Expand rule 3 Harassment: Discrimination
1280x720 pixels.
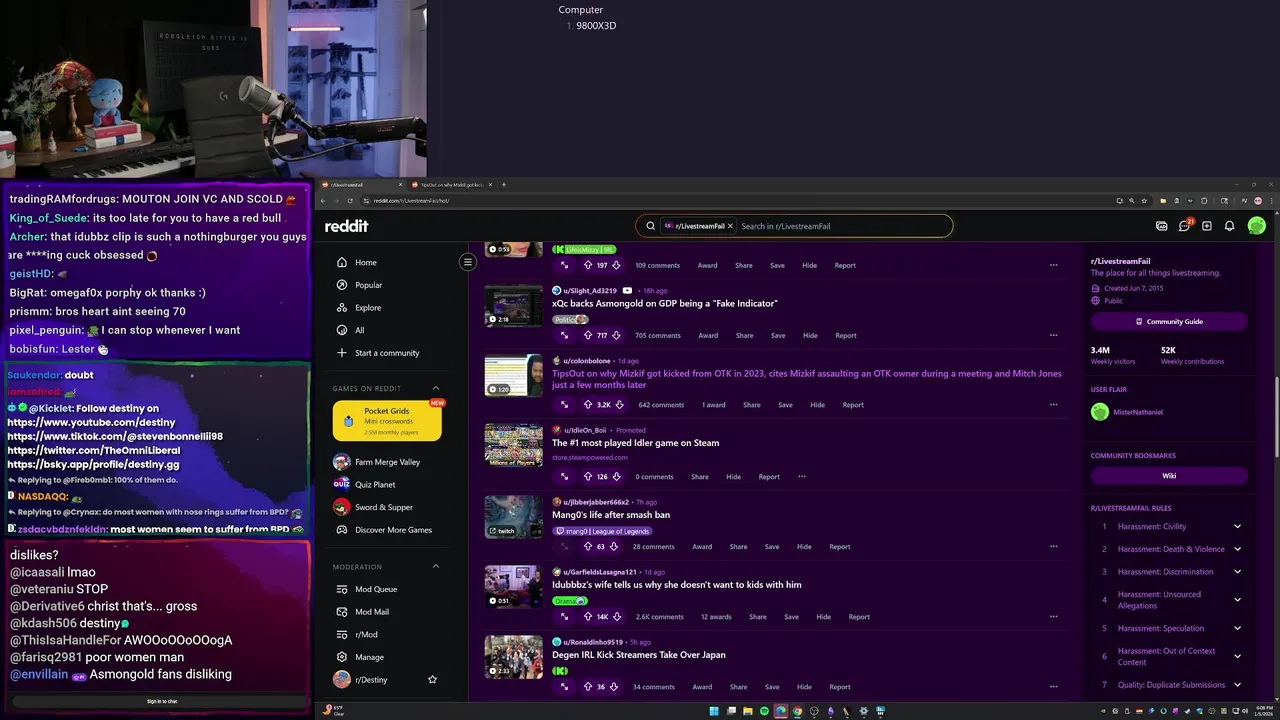pyautogui.click(x=1237, y=572)
